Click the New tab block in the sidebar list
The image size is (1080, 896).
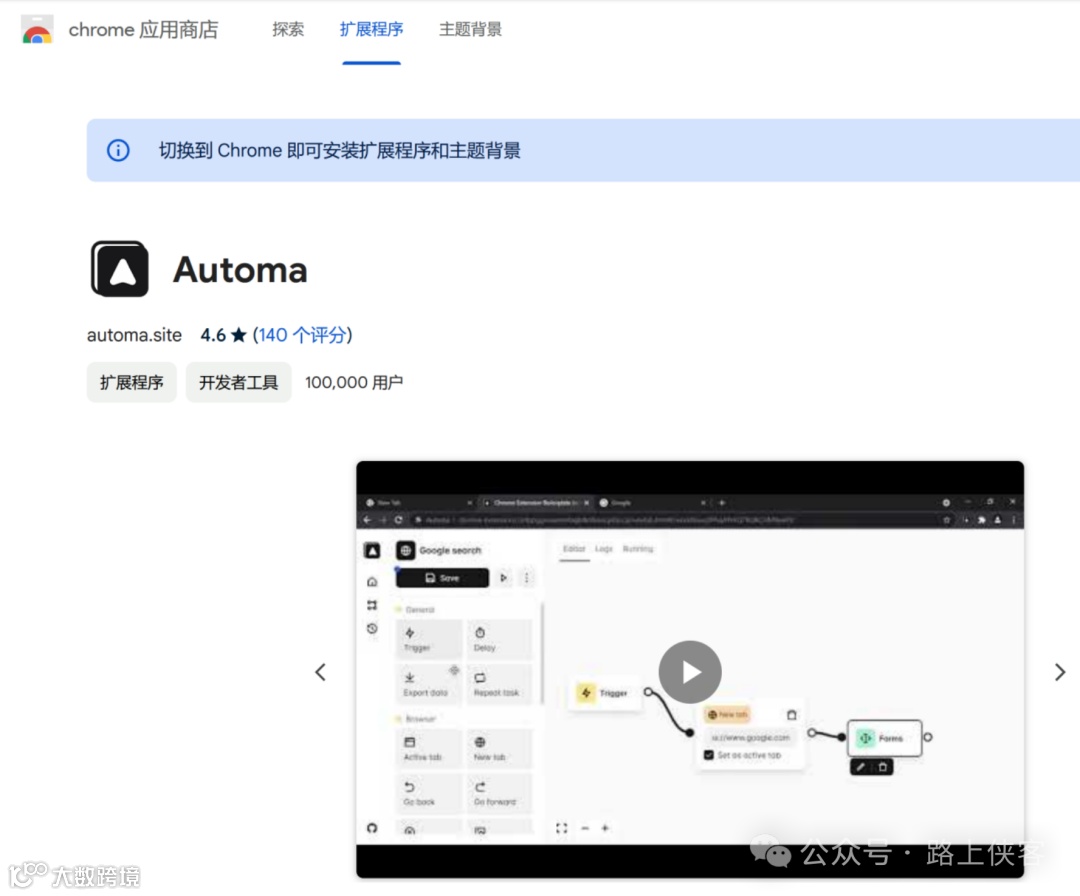[499, 749]
